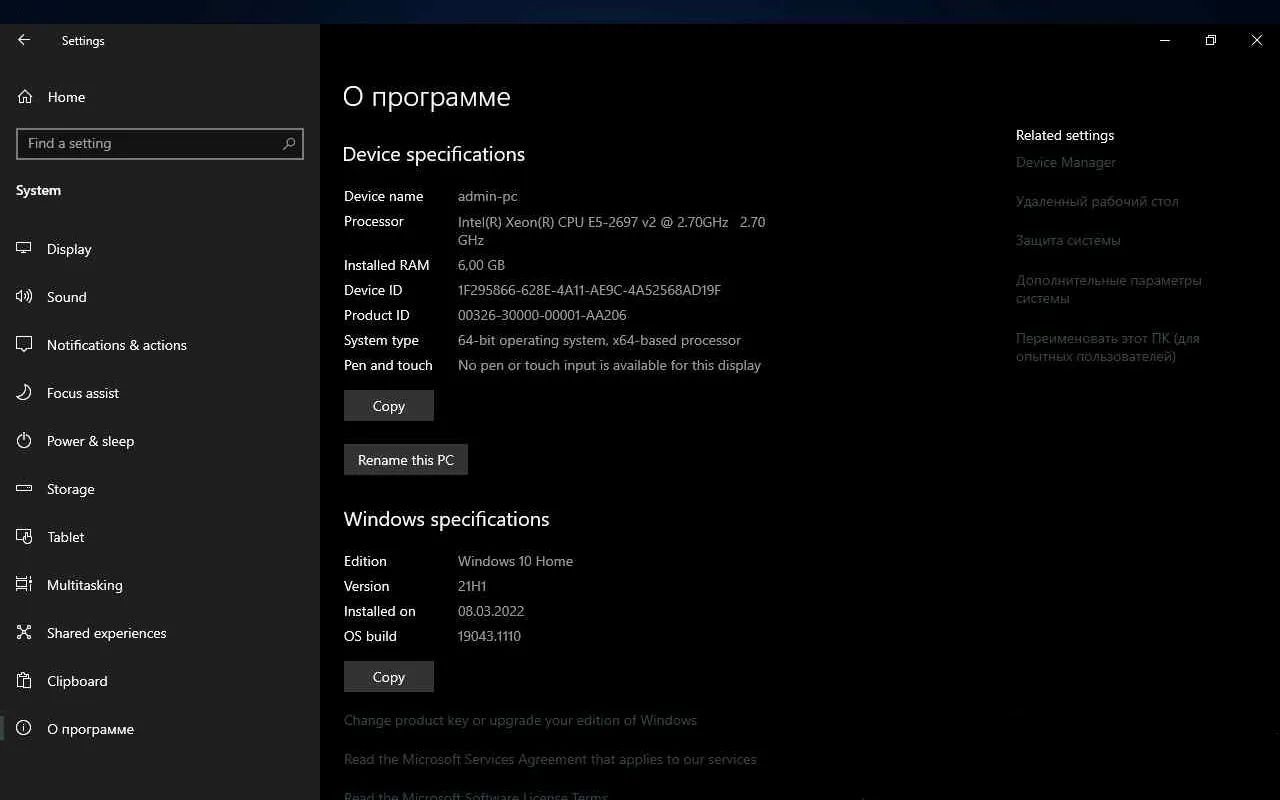Select Storage in the sidebar
The height and width of the screenshot is (800, 1280).
click(70, 489)
